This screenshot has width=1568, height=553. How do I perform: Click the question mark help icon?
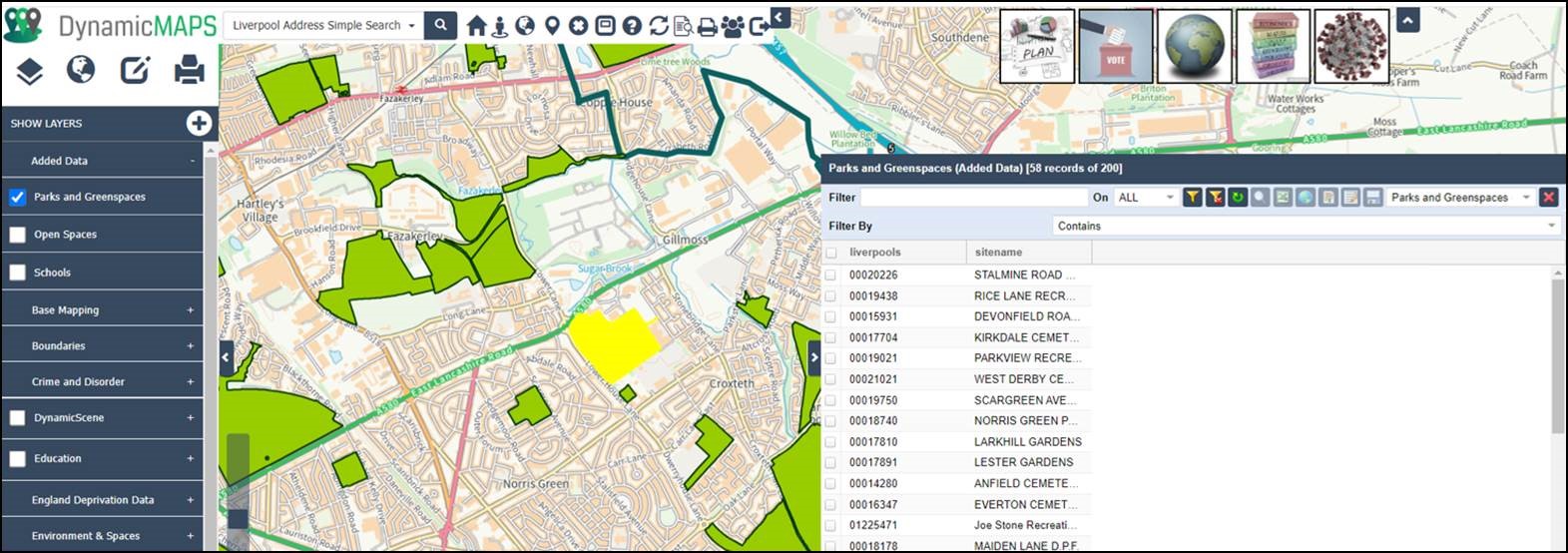632,26
